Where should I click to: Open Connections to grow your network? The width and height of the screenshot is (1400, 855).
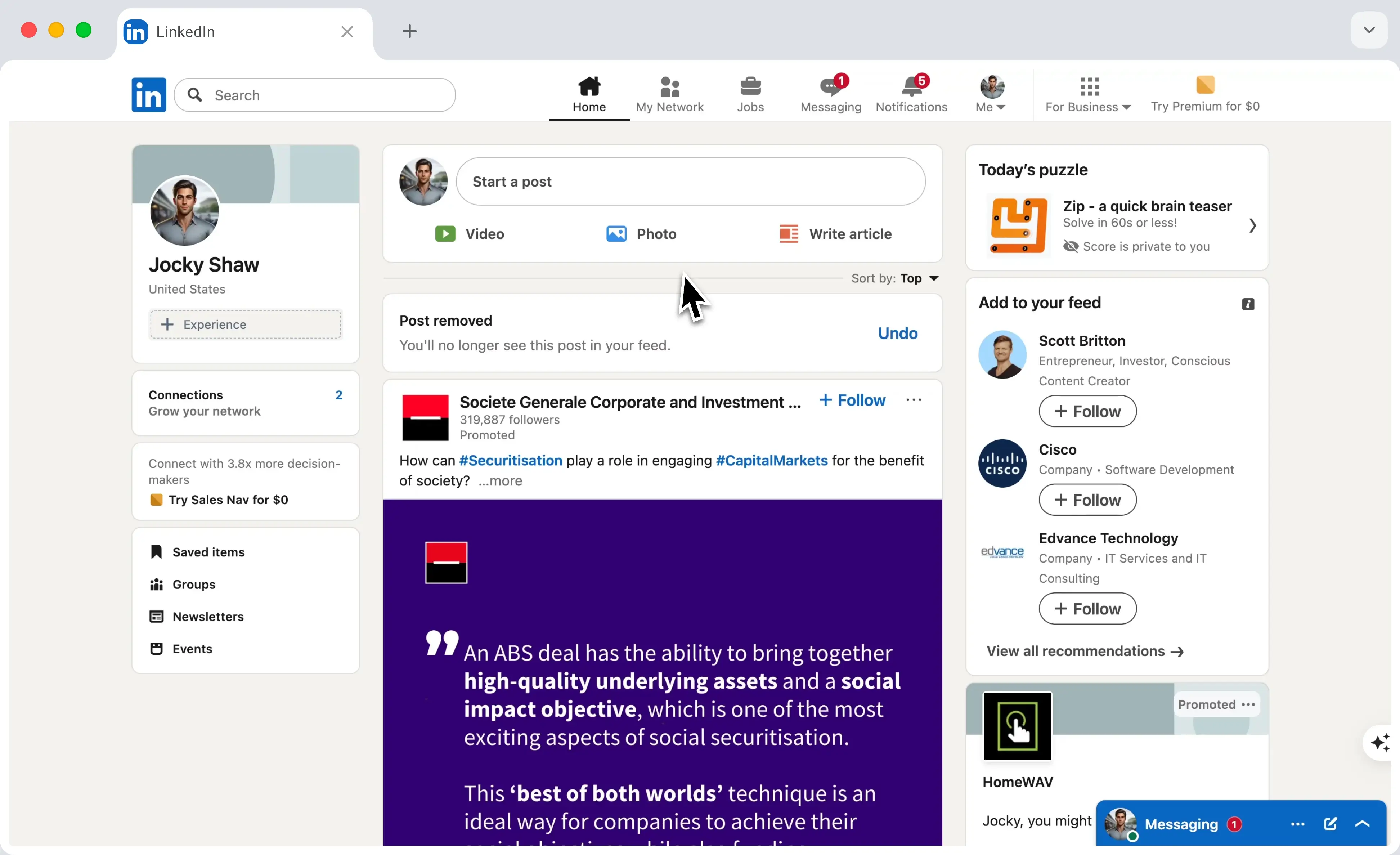tap(245, 403)
